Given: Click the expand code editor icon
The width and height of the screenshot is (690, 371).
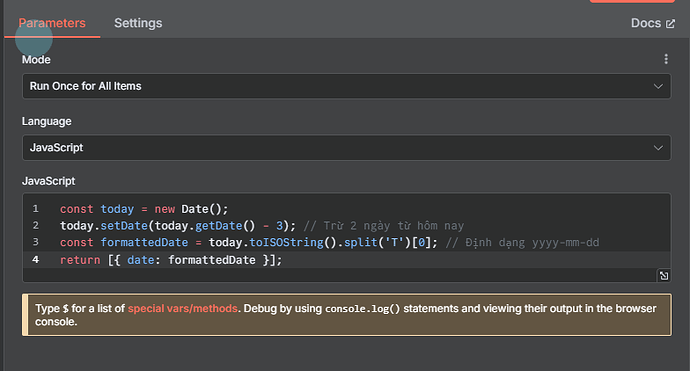Looking at the screenshot, I should [x=664, y=275].
